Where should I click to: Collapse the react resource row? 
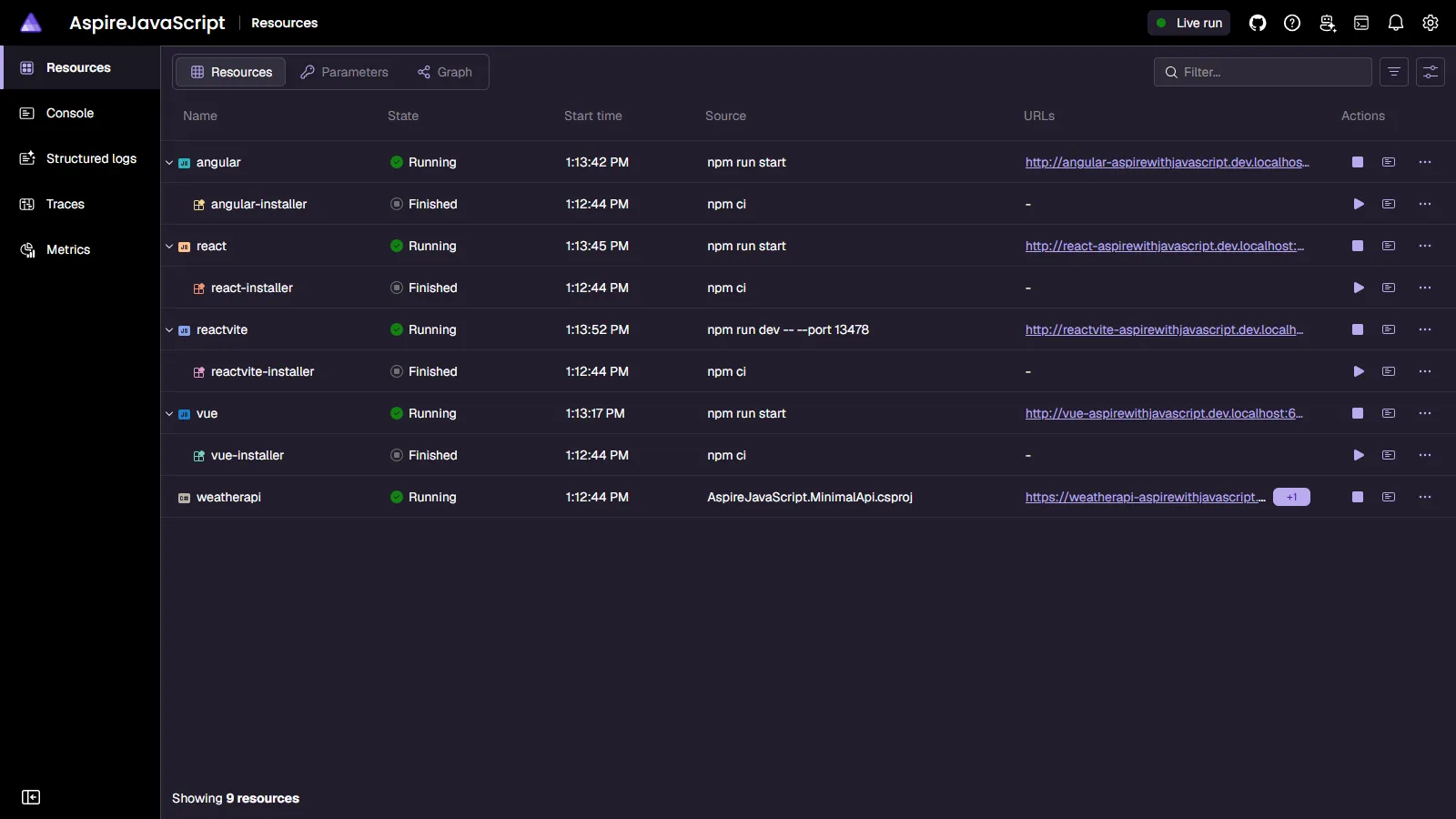pos(169,247)
